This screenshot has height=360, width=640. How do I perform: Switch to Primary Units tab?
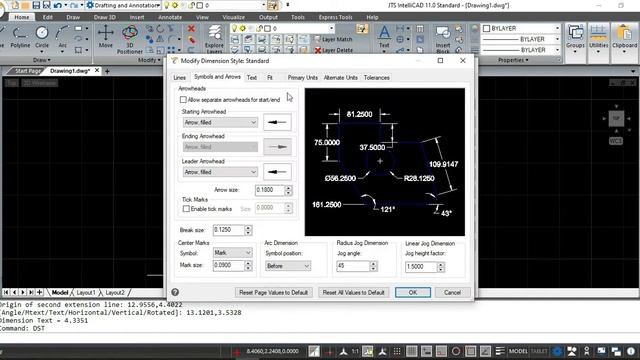[x=302, y=78]
